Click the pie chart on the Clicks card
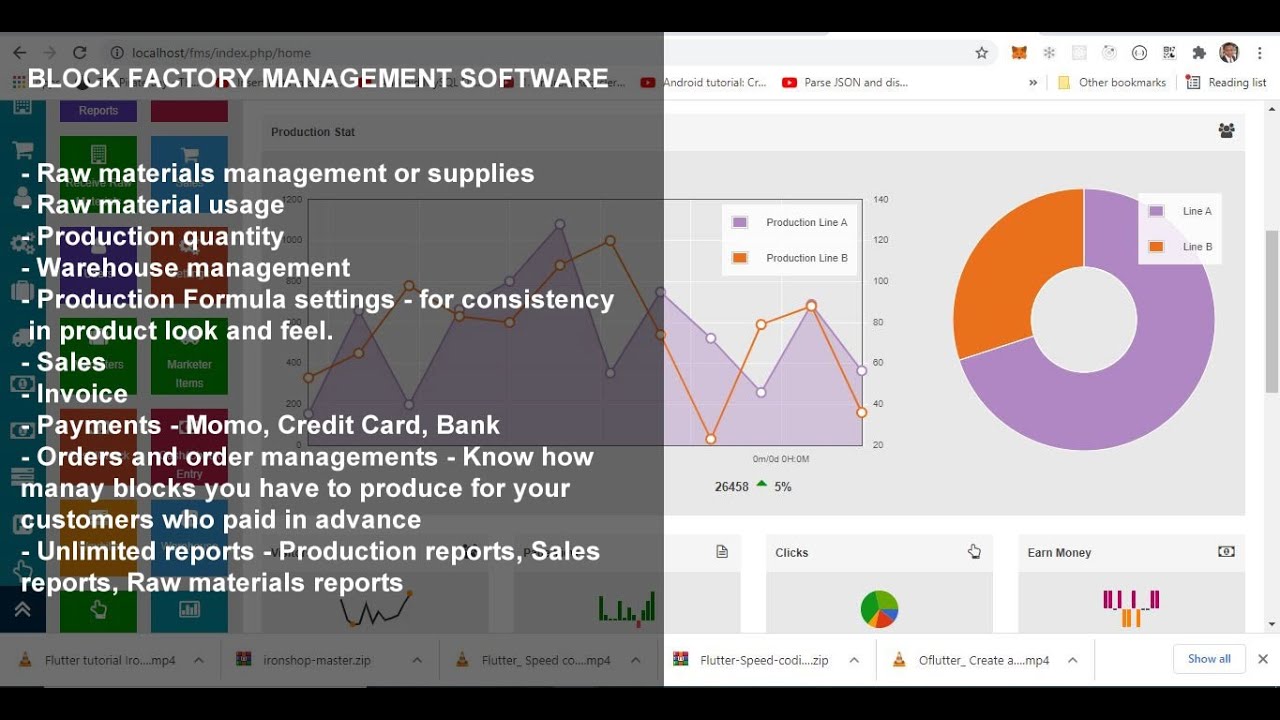 (879, 608)
